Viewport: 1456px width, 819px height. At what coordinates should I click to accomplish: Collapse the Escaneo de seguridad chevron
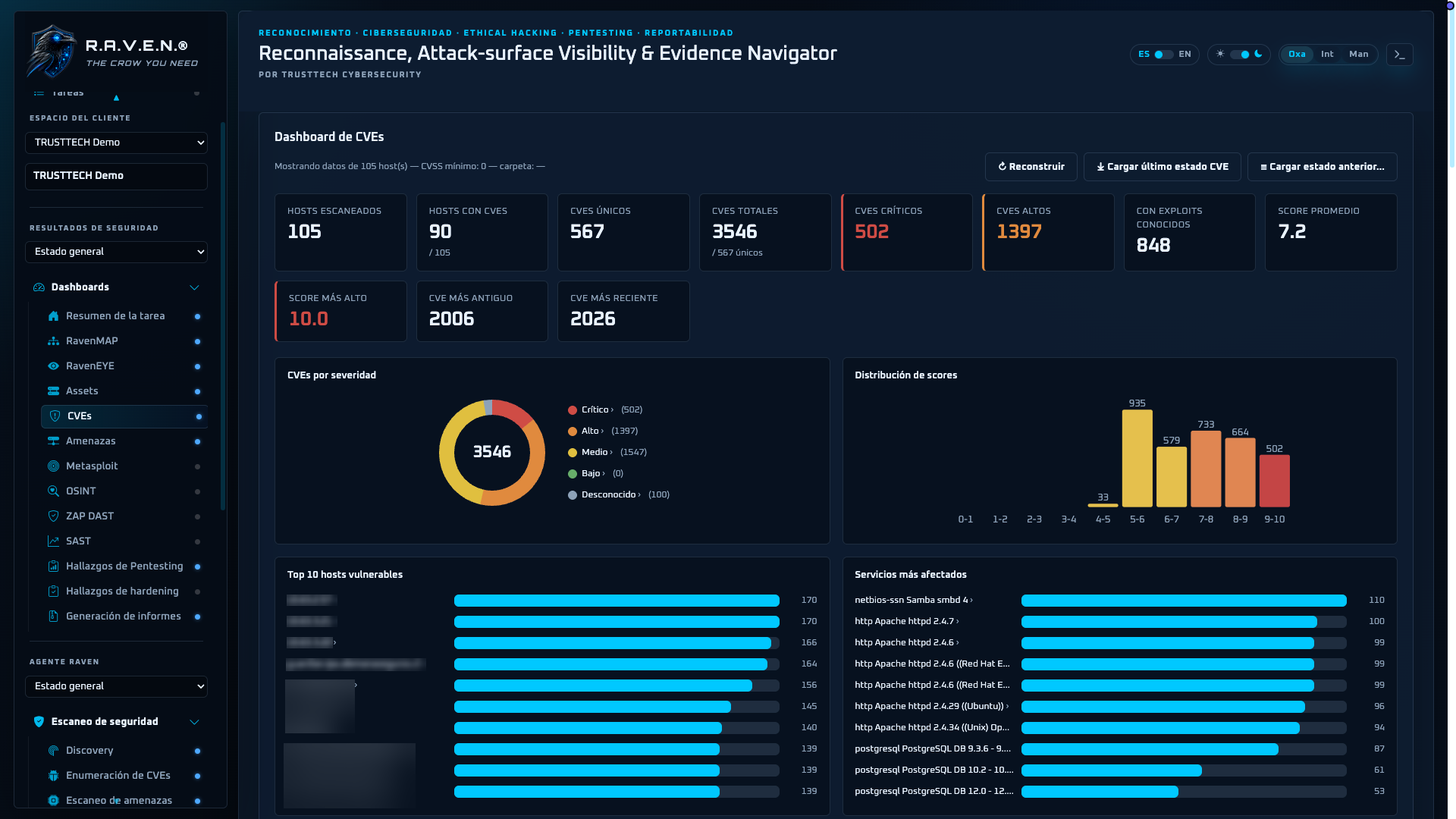click(x=194, y=722)
